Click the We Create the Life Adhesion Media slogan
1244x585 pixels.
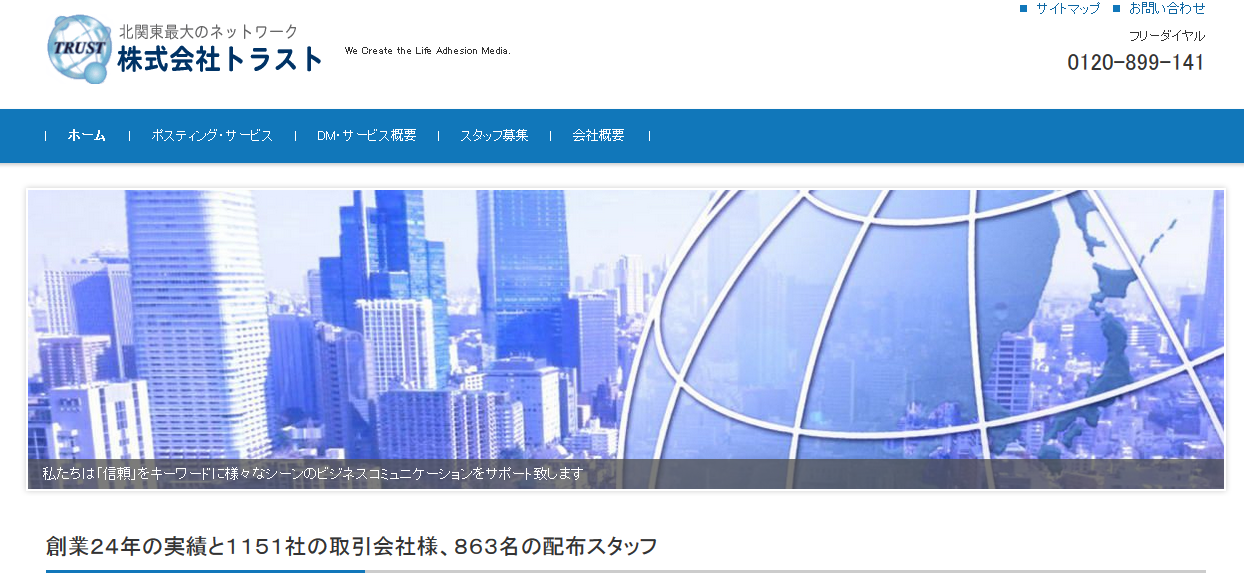(x=428, y=50)
